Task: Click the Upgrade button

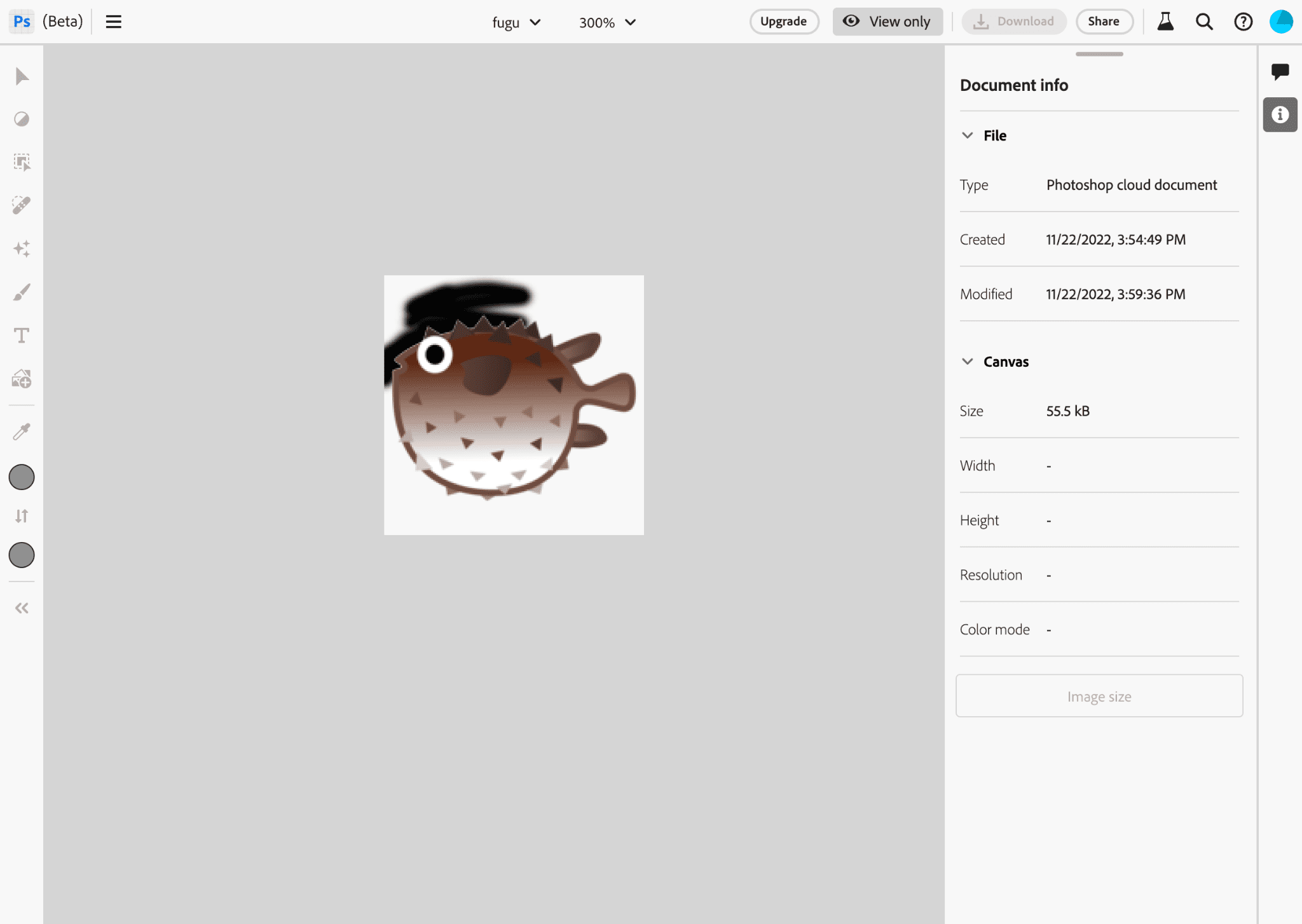Action: click(x=784, y=22)
